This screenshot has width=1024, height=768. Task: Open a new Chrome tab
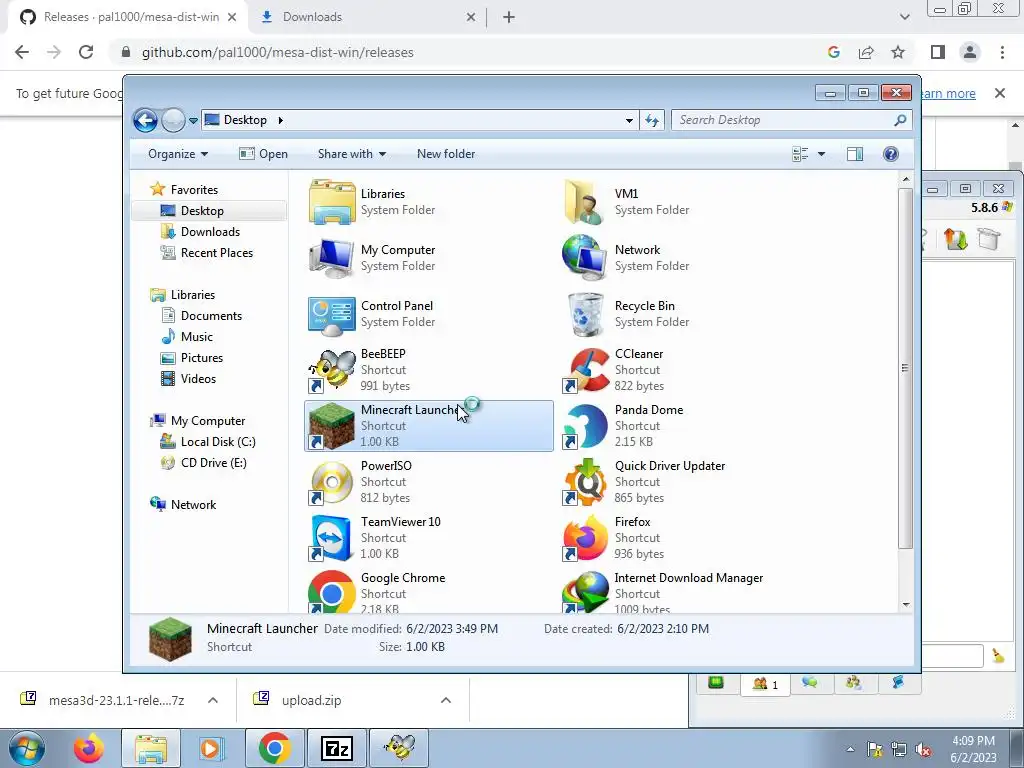[x=509, y=17]
